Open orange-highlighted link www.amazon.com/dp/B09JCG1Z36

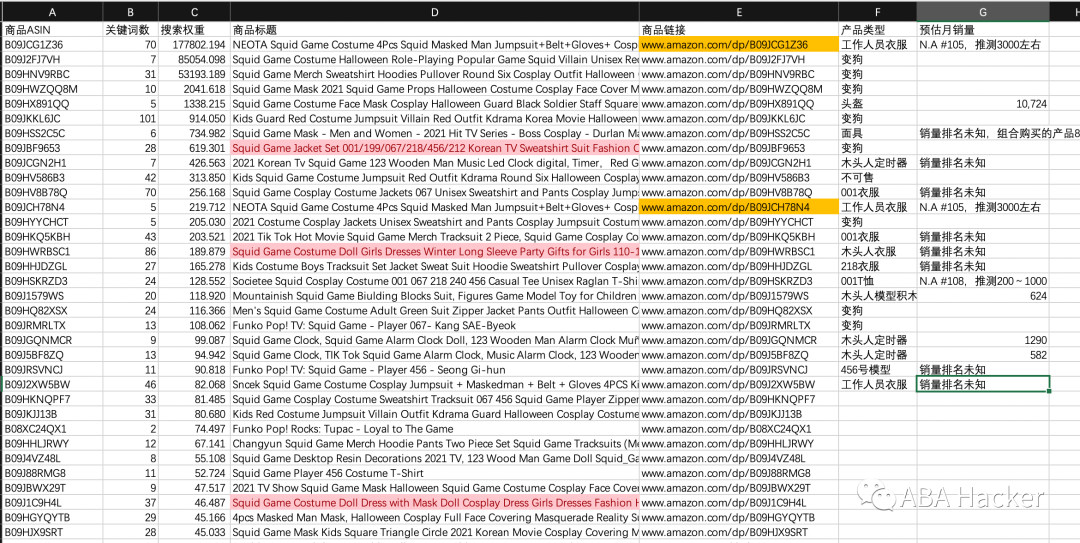pos(739,45)
